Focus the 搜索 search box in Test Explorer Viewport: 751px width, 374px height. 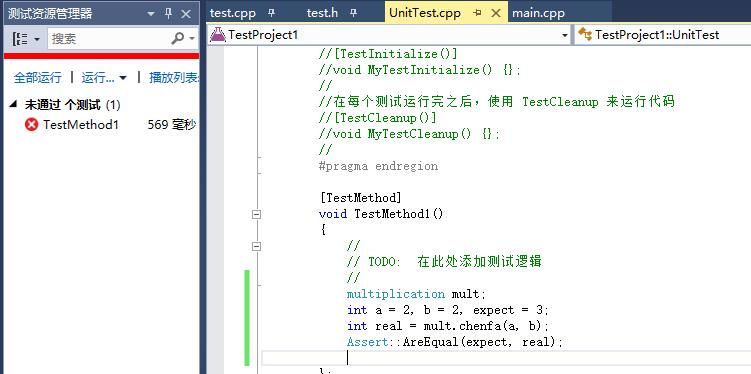pyautogui.click(x=109, y=39)
